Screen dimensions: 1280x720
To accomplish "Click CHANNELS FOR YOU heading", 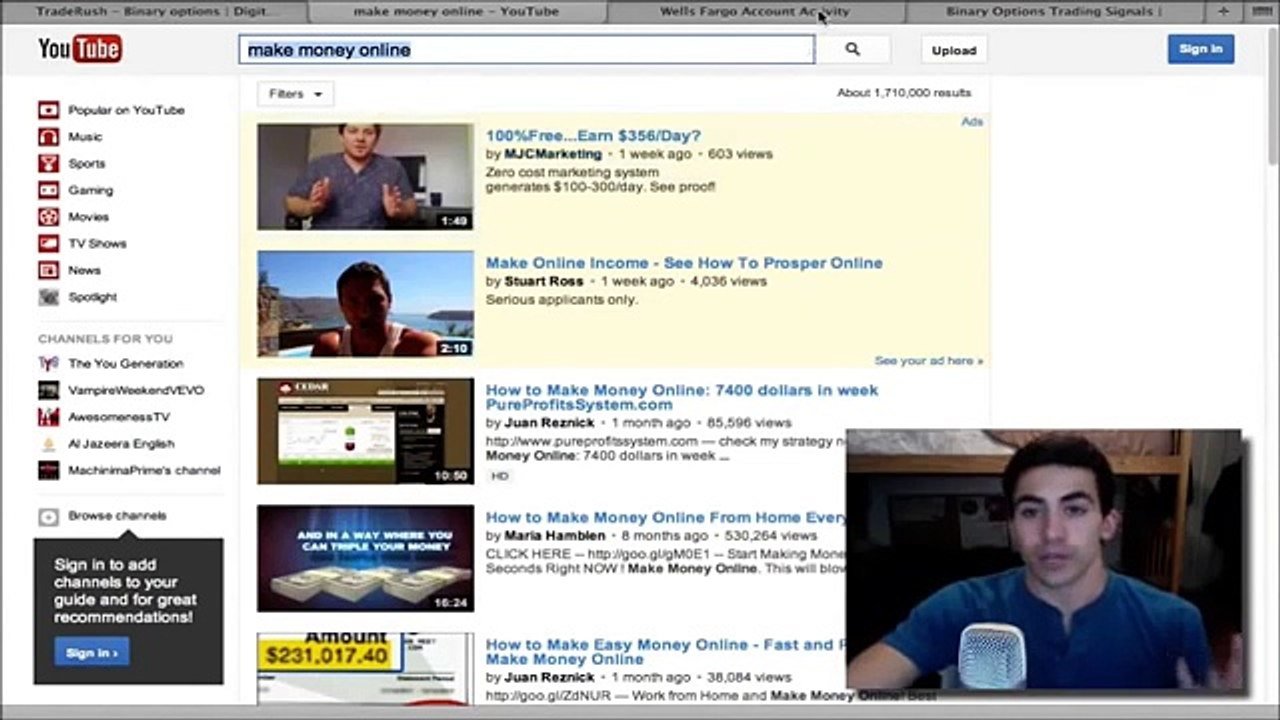I will [105, 339].
